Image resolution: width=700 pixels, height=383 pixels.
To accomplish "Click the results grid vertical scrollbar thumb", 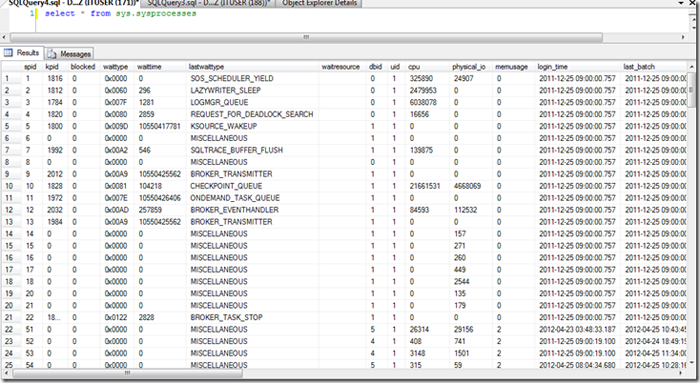I will pos(692,90).
